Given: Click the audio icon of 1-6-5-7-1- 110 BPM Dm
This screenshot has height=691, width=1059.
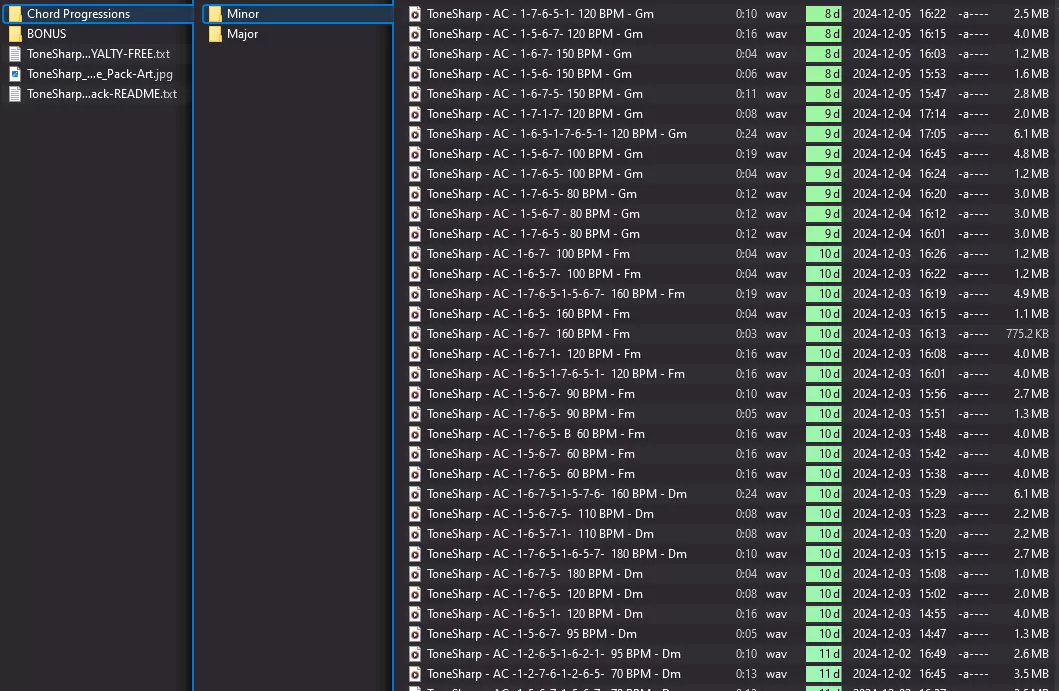Looking at the screenshot, I should [x=415, y=534].
